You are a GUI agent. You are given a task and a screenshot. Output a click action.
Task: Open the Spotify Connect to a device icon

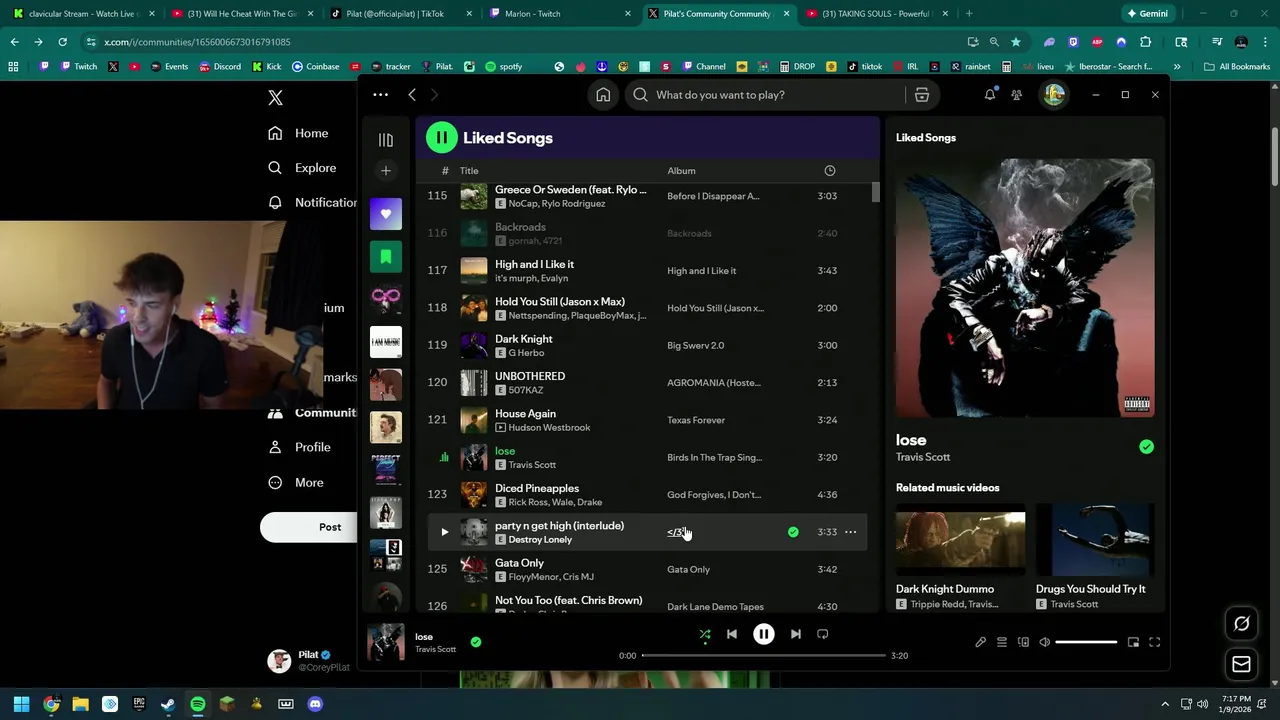(x=1023, y=642)
